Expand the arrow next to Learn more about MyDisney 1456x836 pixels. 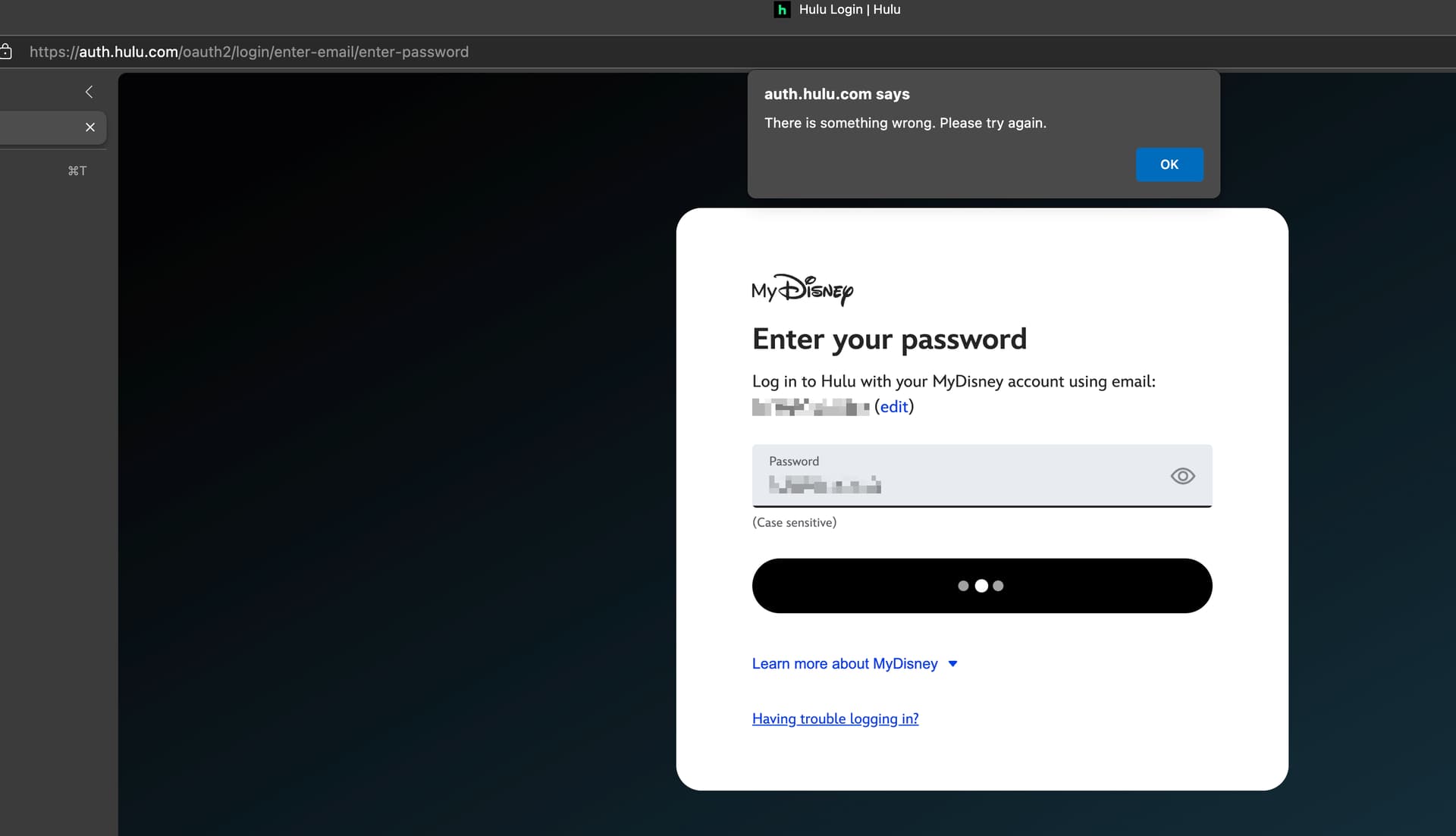pyautogui.click(x=953, y=664)
